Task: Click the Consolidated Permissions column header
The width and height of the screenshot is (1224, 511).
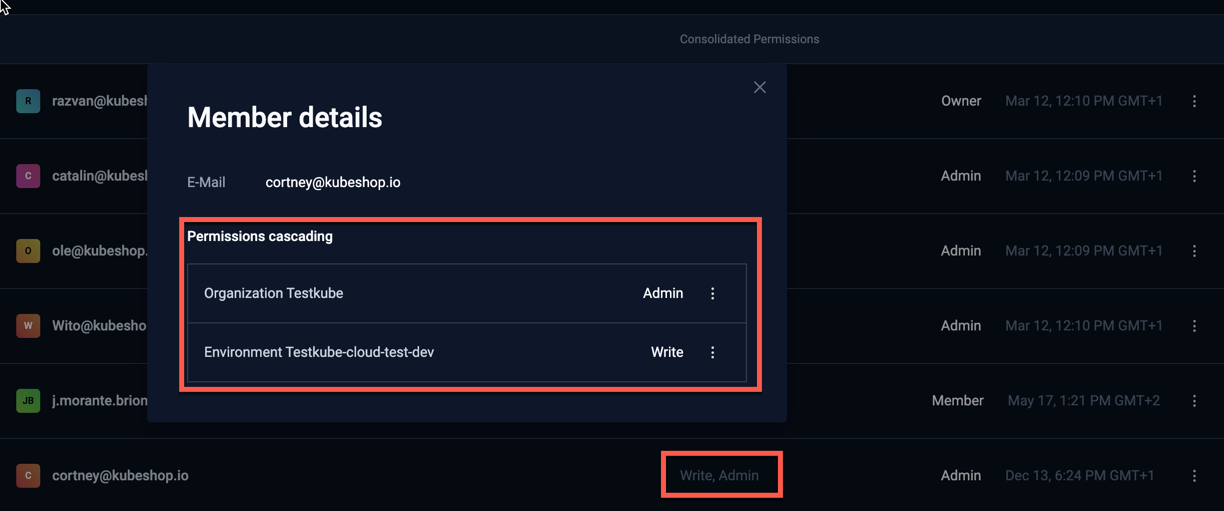Action: (x=749, y=40)
